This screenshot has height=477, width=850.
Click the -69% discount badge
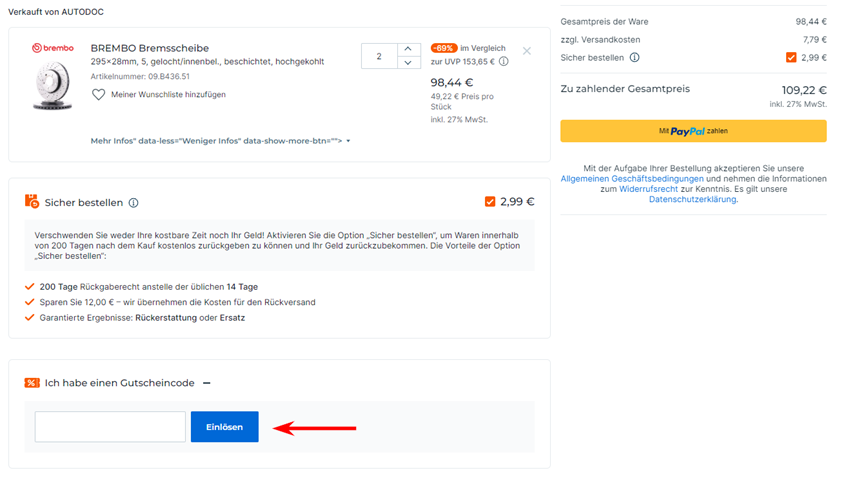point(443,48)
